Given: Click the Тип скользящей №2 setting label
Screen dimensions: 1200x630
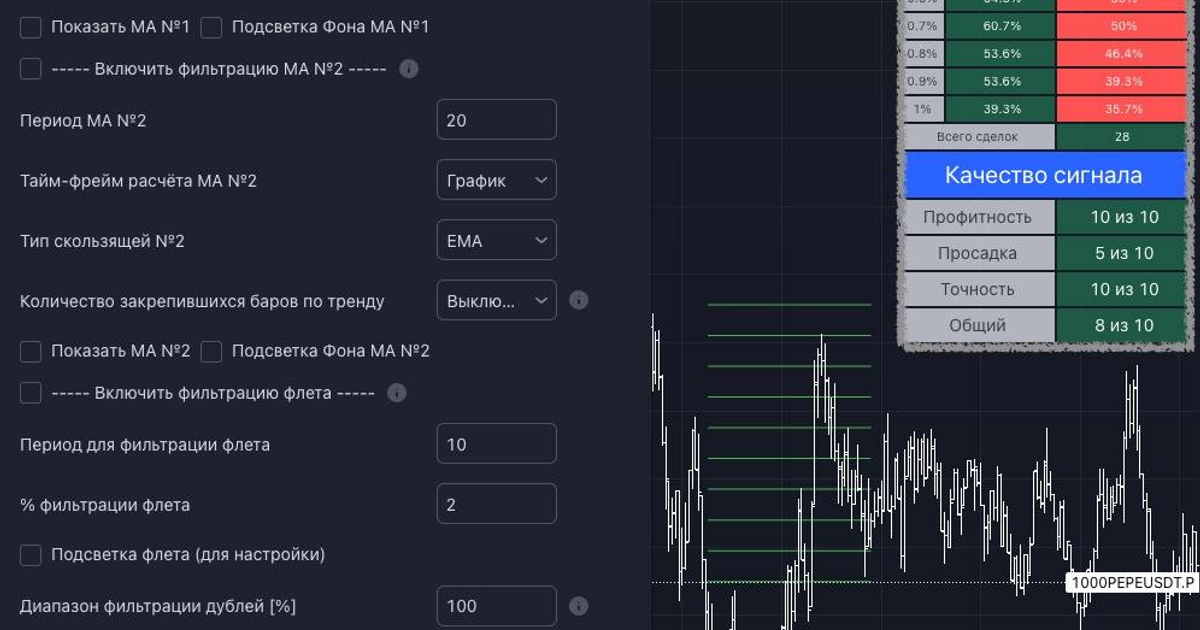Looking at the screenshot, I should click(103, 241).
